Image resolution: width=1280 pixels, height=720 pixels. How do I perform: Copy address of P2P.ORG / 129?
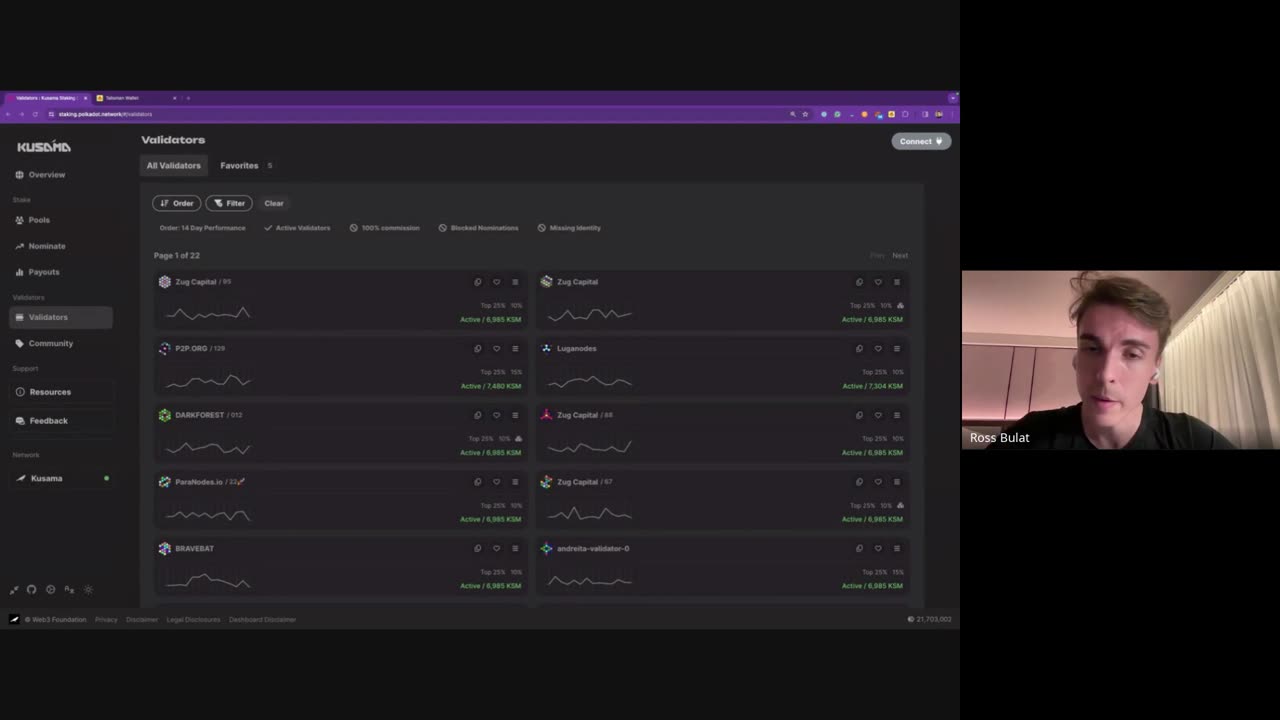(x=478, y=349)
